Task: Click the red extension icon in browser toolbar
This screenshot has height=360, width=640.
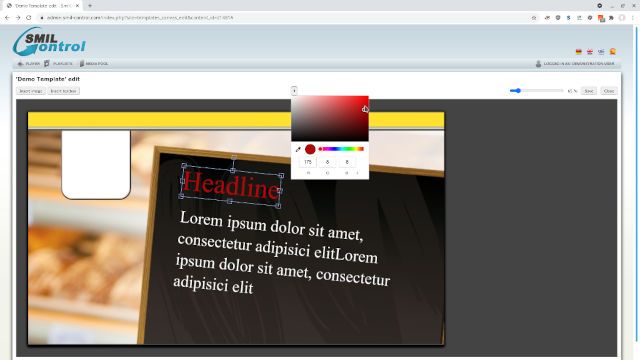Action: pyautogui.click(x=601, y=18)
